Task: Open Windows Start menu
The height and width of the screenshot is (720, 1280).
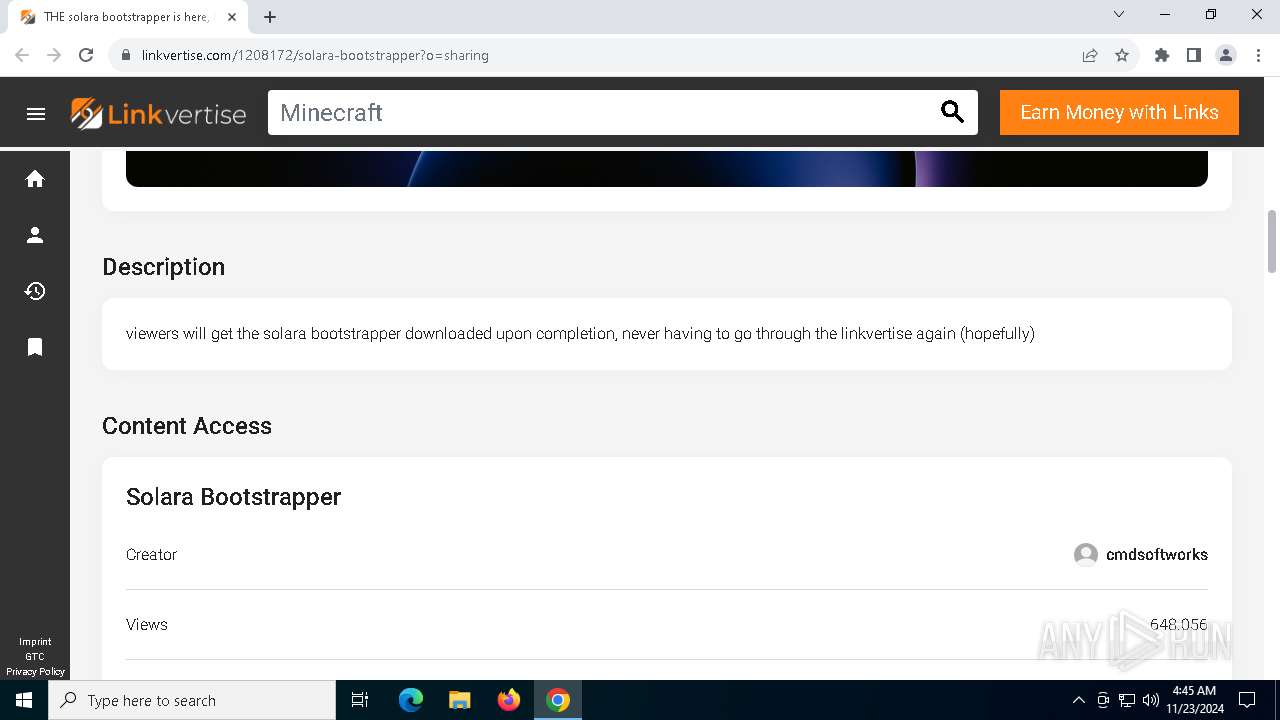Action: click(24, 700)
